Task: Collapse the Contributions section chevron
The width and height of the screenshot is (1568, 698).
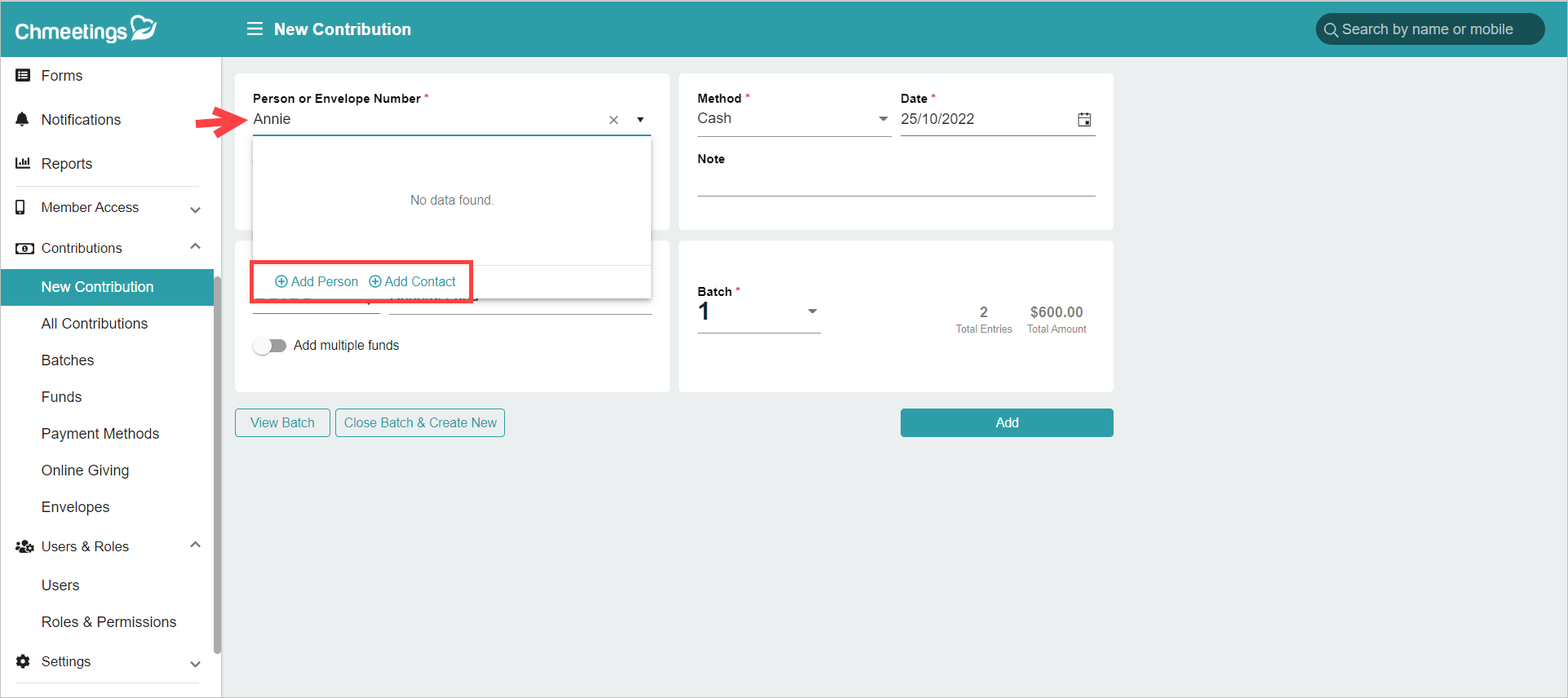Action: [195, 246]
